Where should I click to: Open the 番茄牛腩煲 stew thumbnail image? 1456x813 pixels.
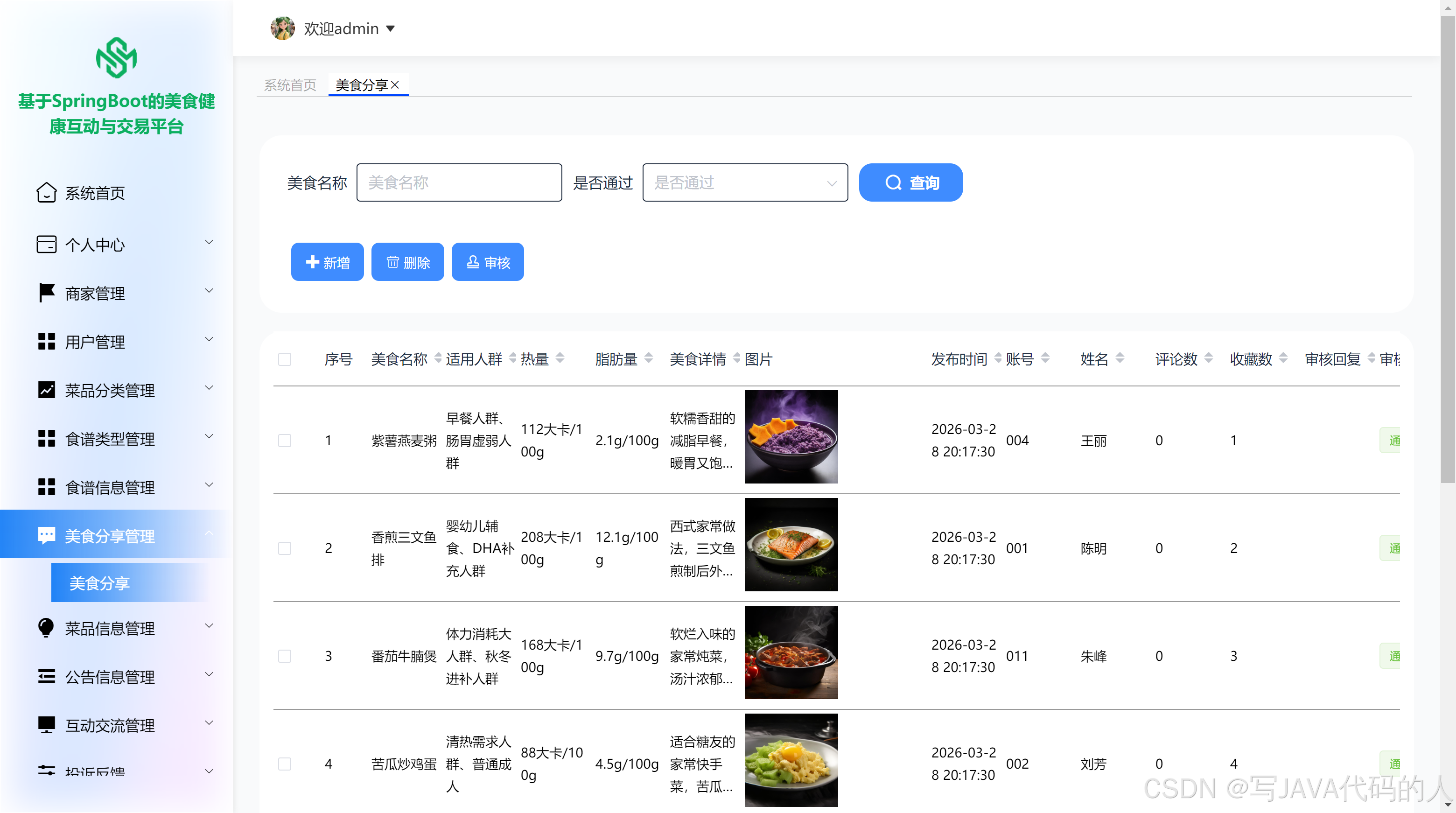pyautogui.click(x=791, y=652)
